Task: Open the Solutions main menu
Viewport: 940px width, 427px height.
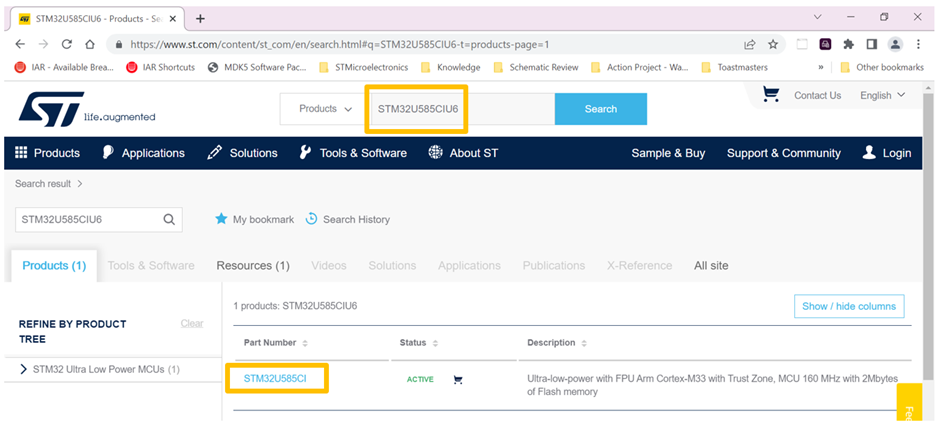Action: (242, 153)
